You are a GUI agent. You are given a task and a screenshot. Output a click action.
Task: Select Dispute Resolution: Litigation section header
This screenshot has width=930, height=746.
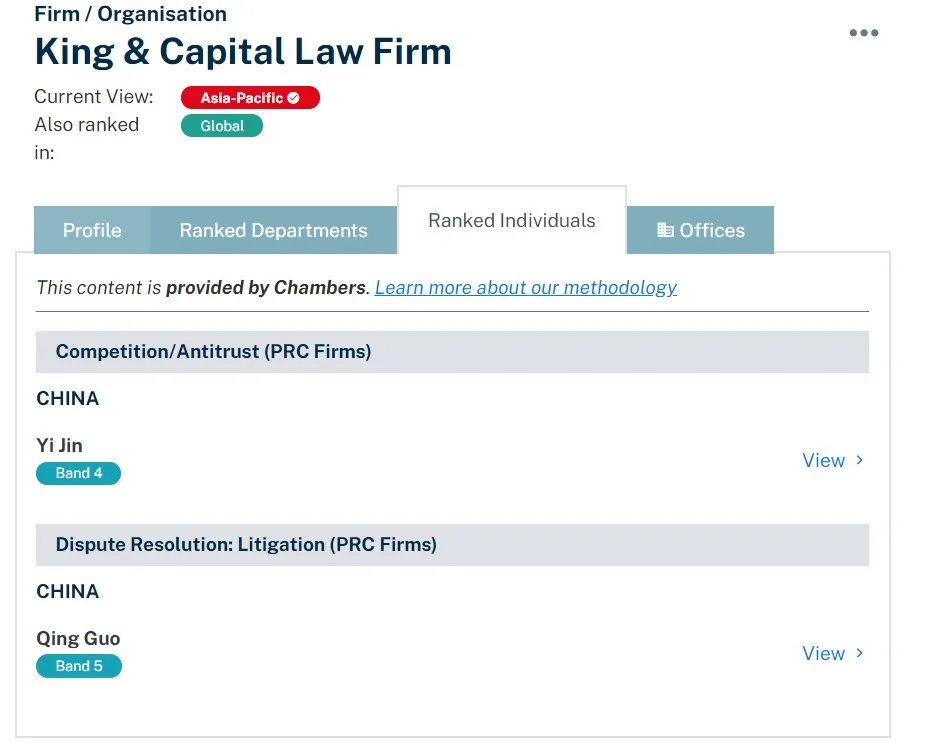[452, 544]
